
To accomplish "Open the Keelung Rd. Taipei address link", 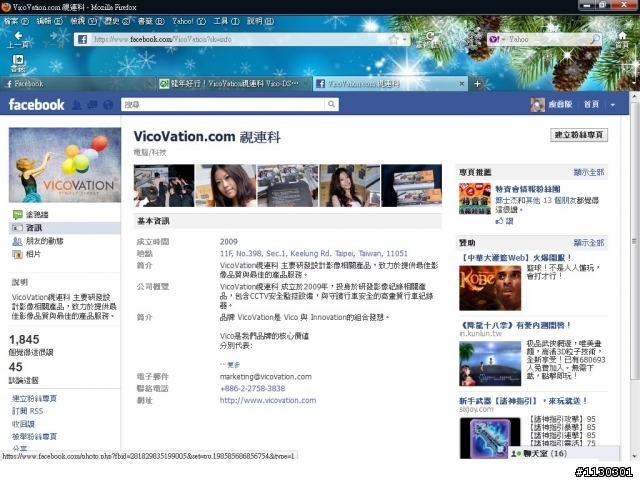I will coord(313,253).
